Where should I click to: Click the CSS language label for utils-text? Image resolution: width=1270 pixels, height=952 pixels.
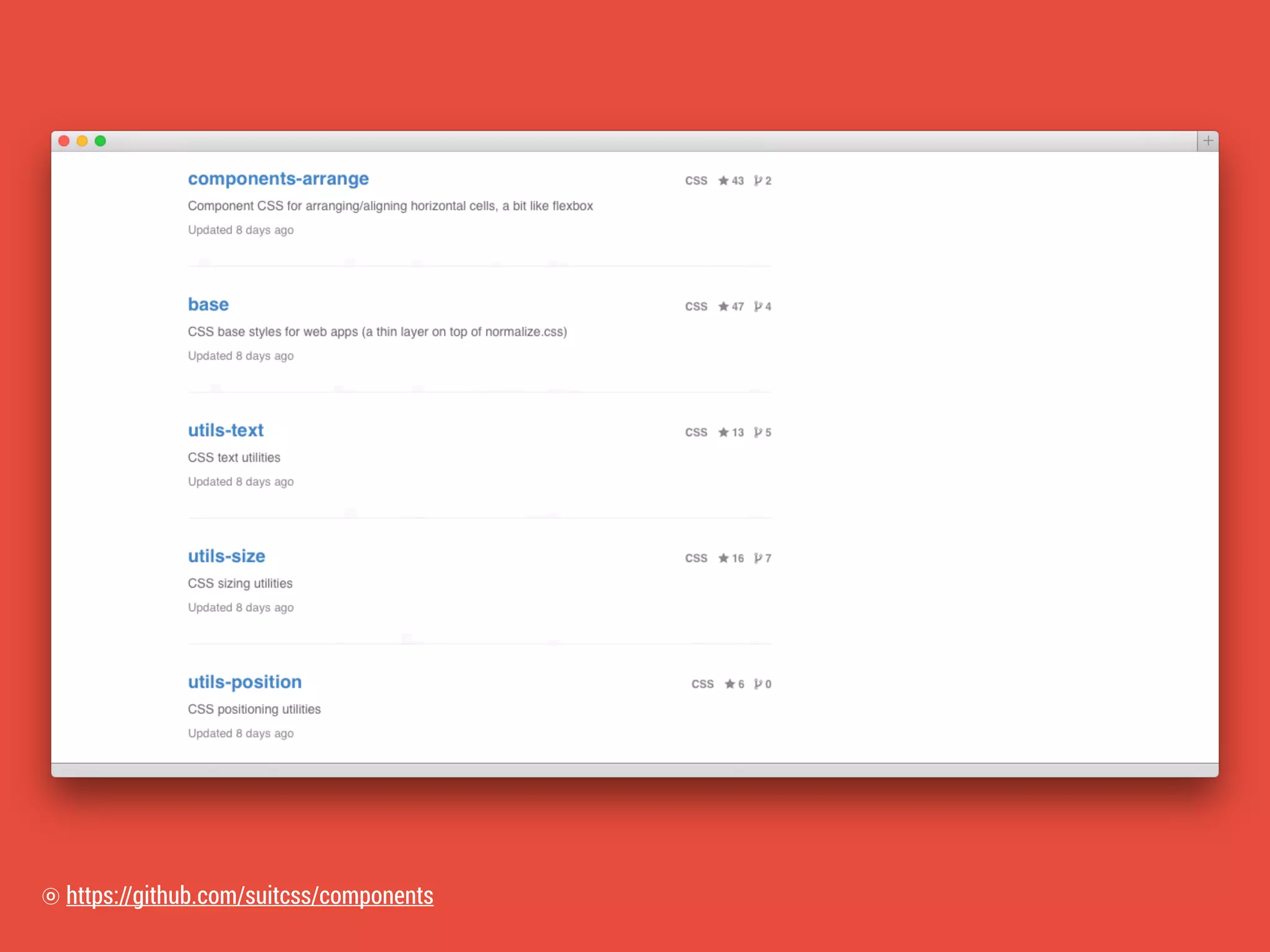[x=696, y=433]
